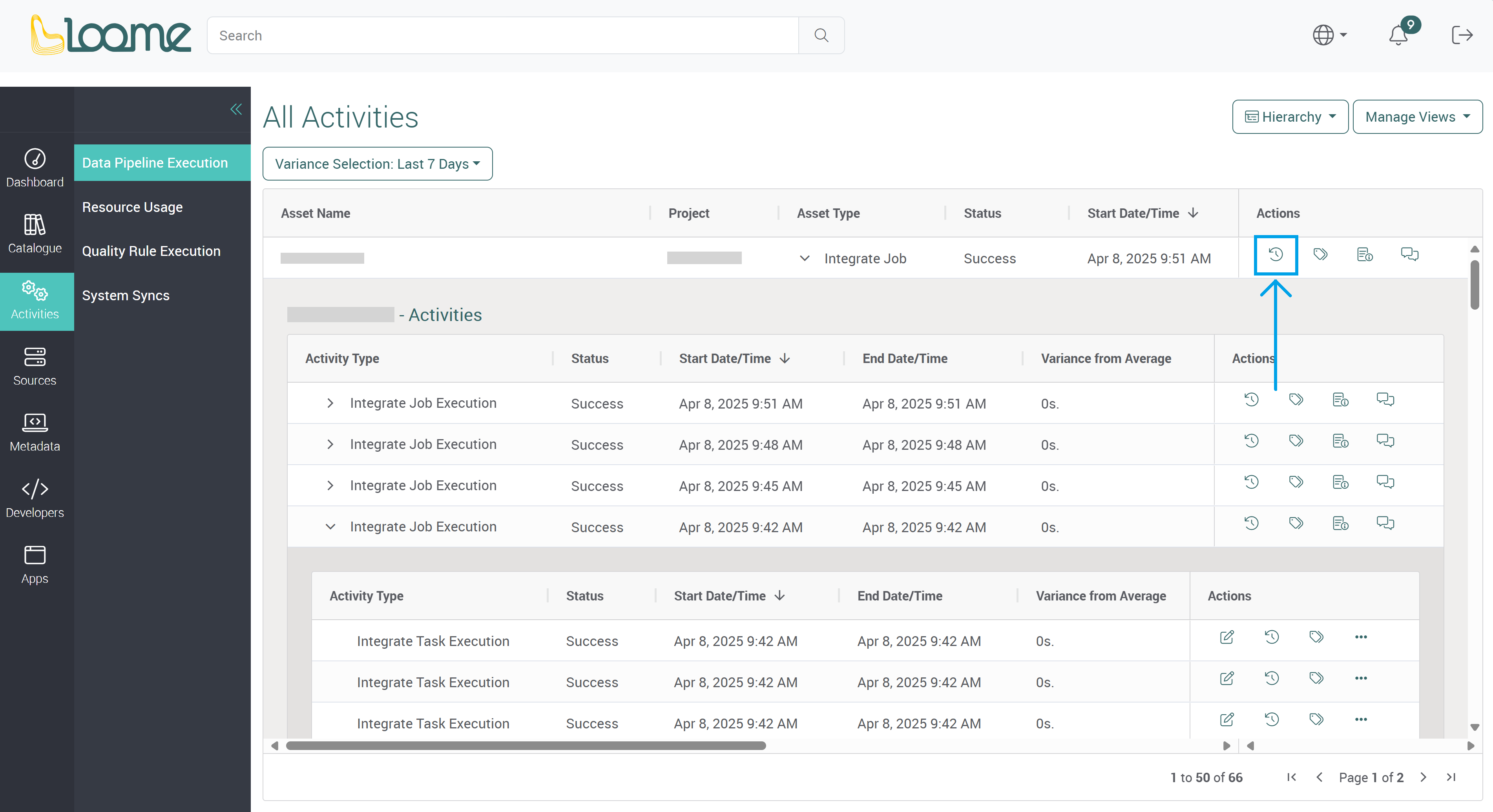Expand the 9:51 AM Integrate Job Execution
The height and width of the screenshot is (812, 1493).
pyautogui.click(x=330, y=403)
